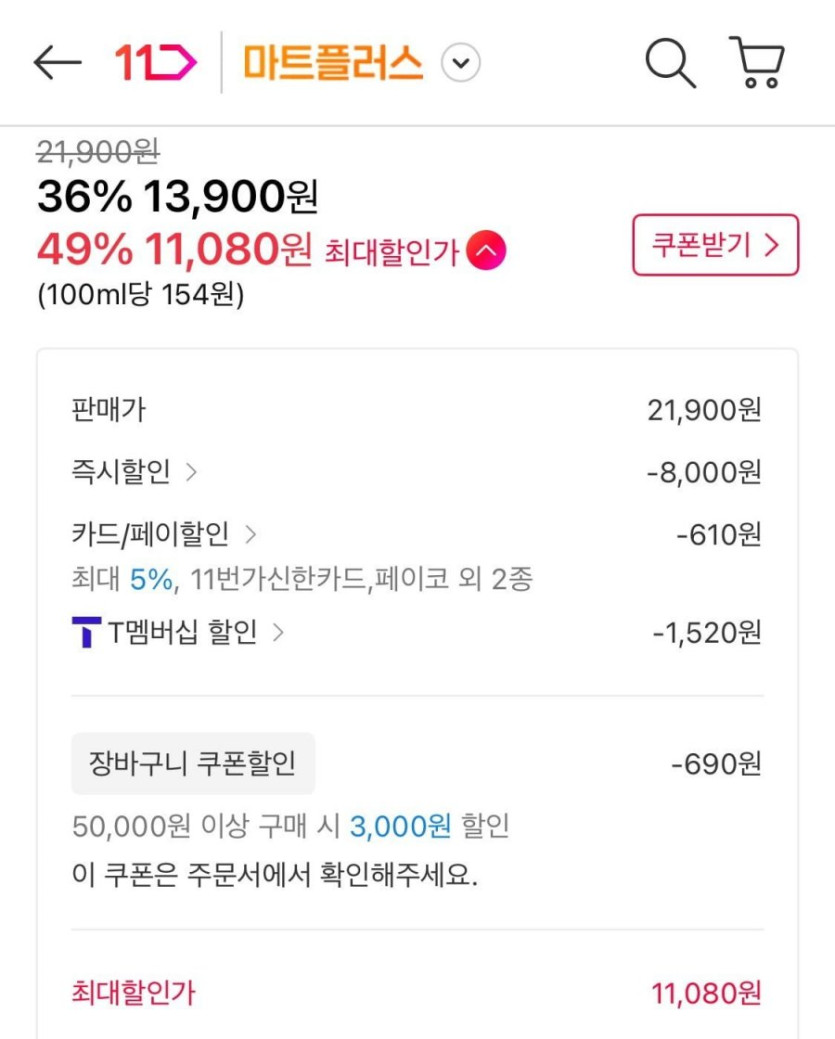Screen dimensions: 835x1039
Task: Tap the back arrow icon
Action: (x=57, y=63)
